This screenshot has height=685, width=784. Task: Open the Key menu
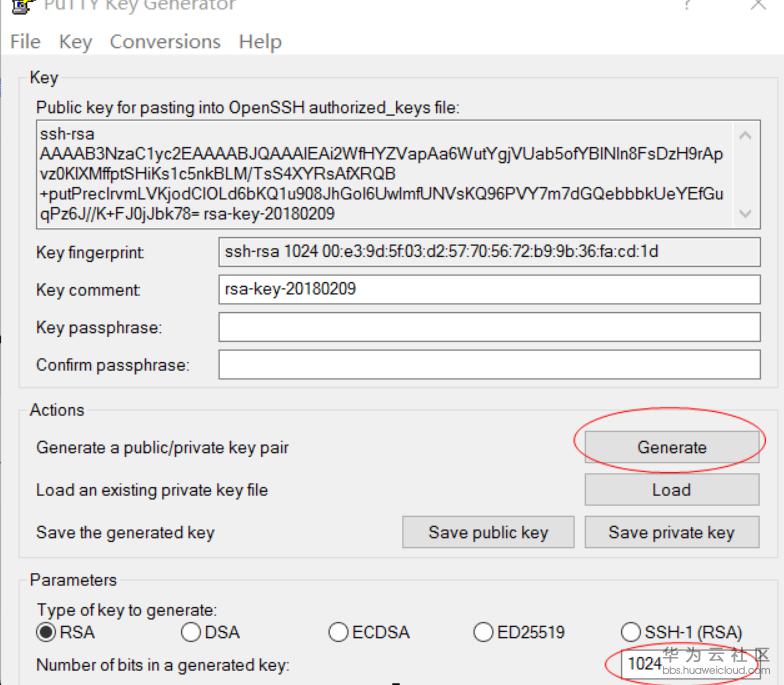[76, 42]
